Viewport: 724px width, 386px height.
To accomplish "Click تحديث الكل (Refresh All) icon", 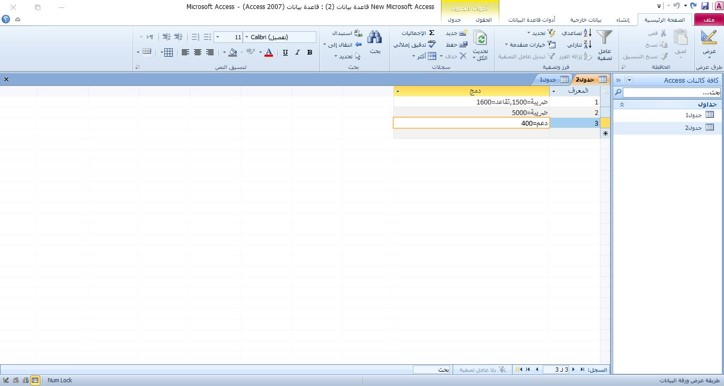I will 481,38.
